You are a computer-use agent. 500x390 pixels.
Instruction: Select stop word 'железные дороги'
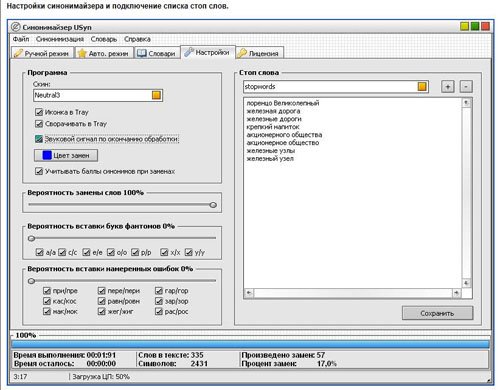click(274, 119)
